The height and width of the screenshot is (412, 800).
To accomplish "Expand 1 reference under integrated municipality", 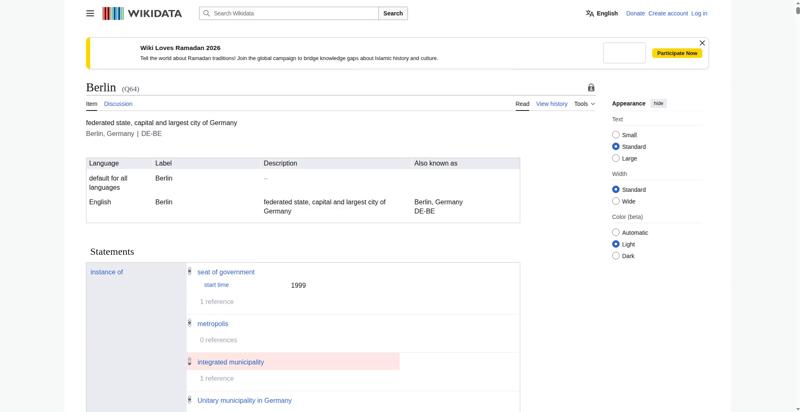I will 216,379.
